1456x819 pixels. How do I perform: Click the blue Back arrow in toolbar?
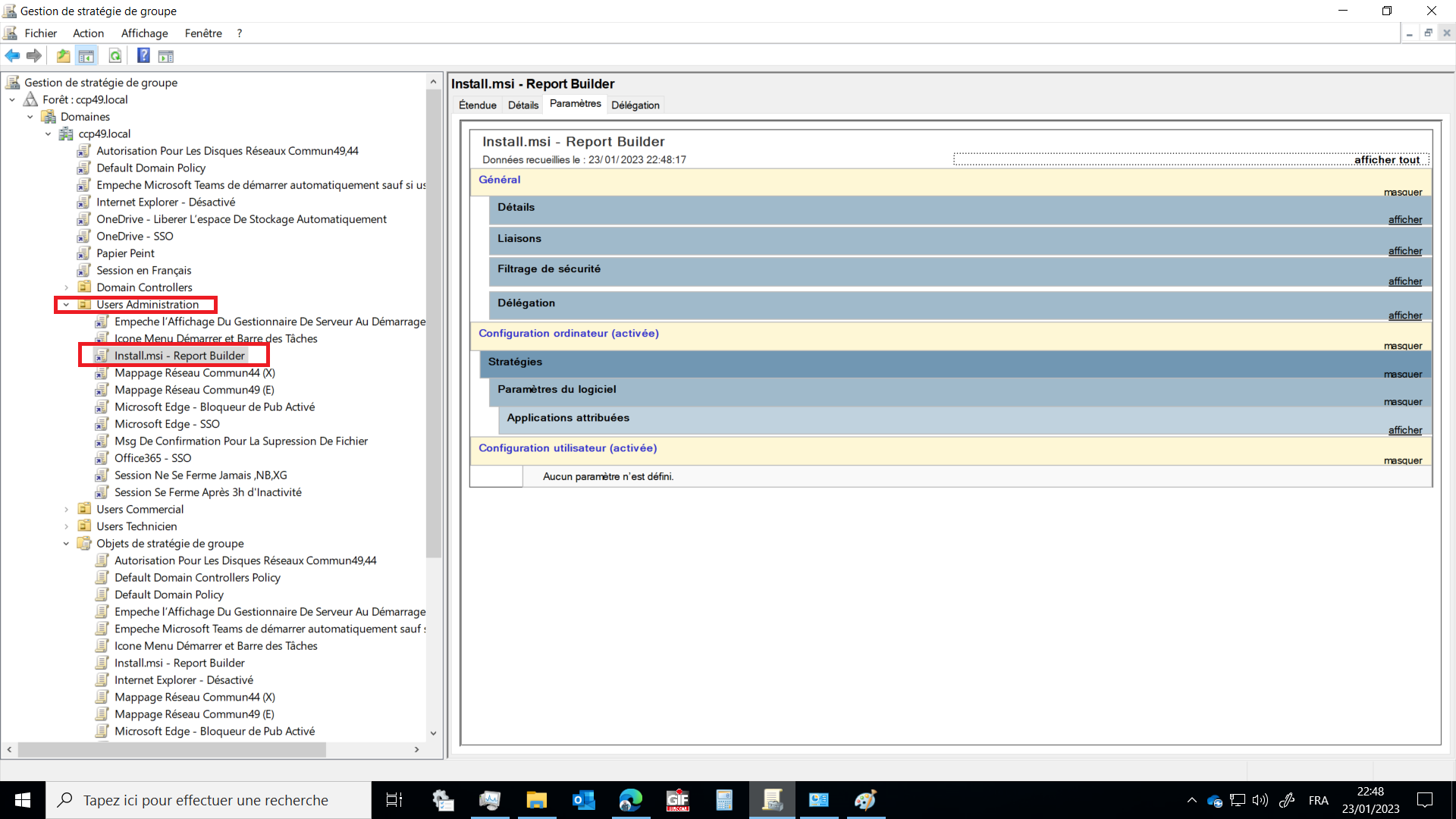13,55
